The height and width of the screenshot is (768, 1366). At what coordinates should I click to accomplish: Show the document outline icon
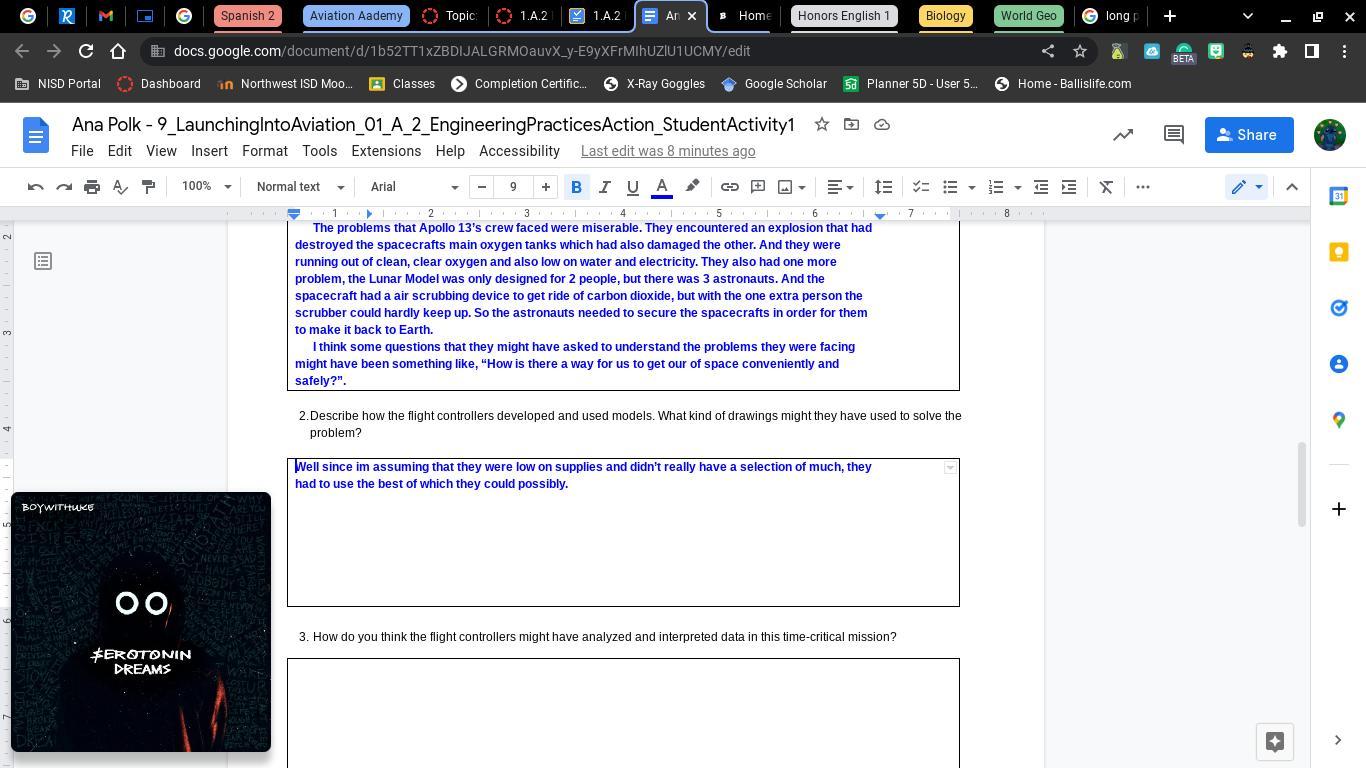coord(43,261)
